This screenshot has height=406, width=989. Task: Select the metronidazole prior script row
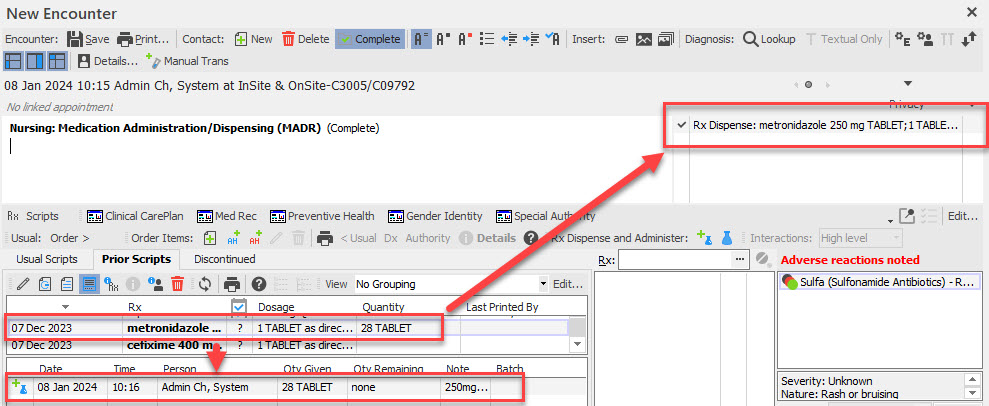[x=287, y=328]
